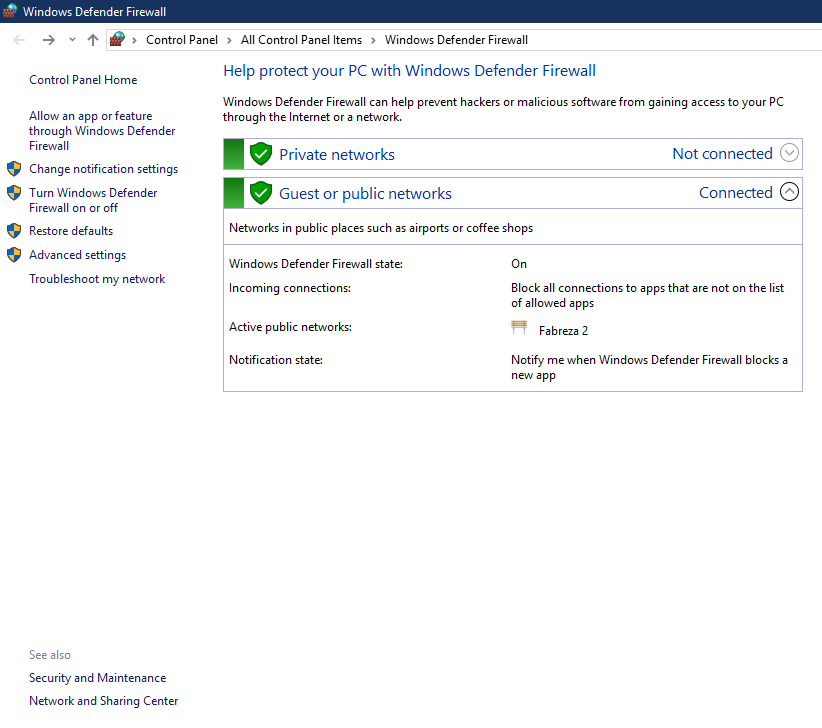Open Control Panel Home link
This screenshot has height=728, width=822.
point(83,80)
